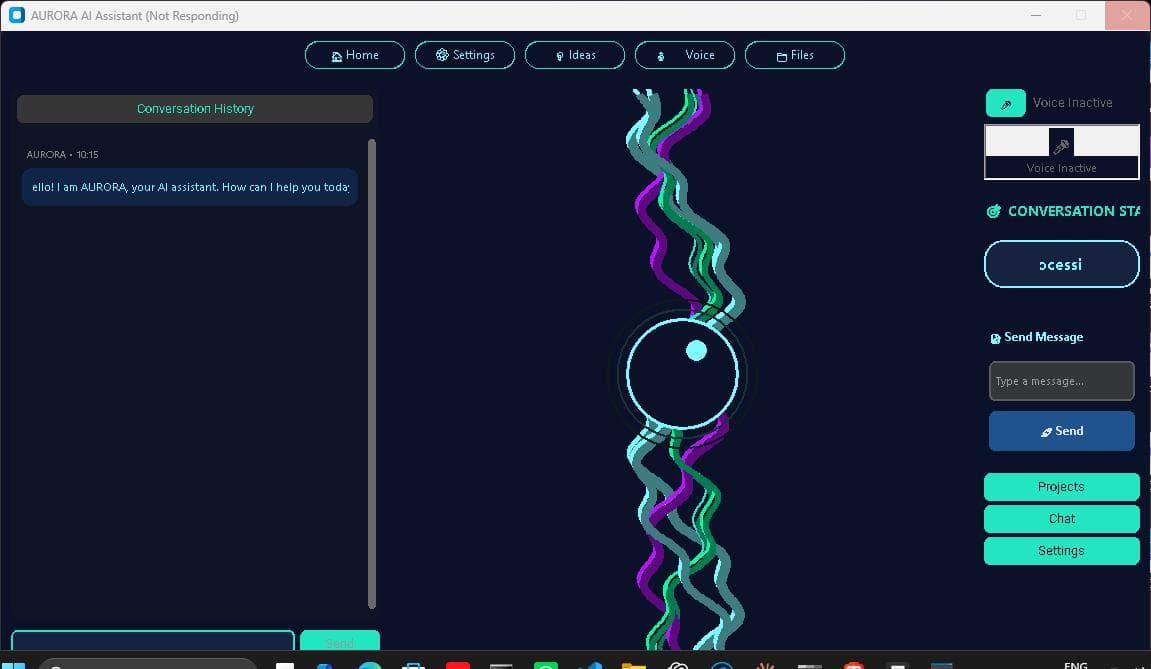
Task: Click the faded Send button below conversation history
Action: coord(340,641)
